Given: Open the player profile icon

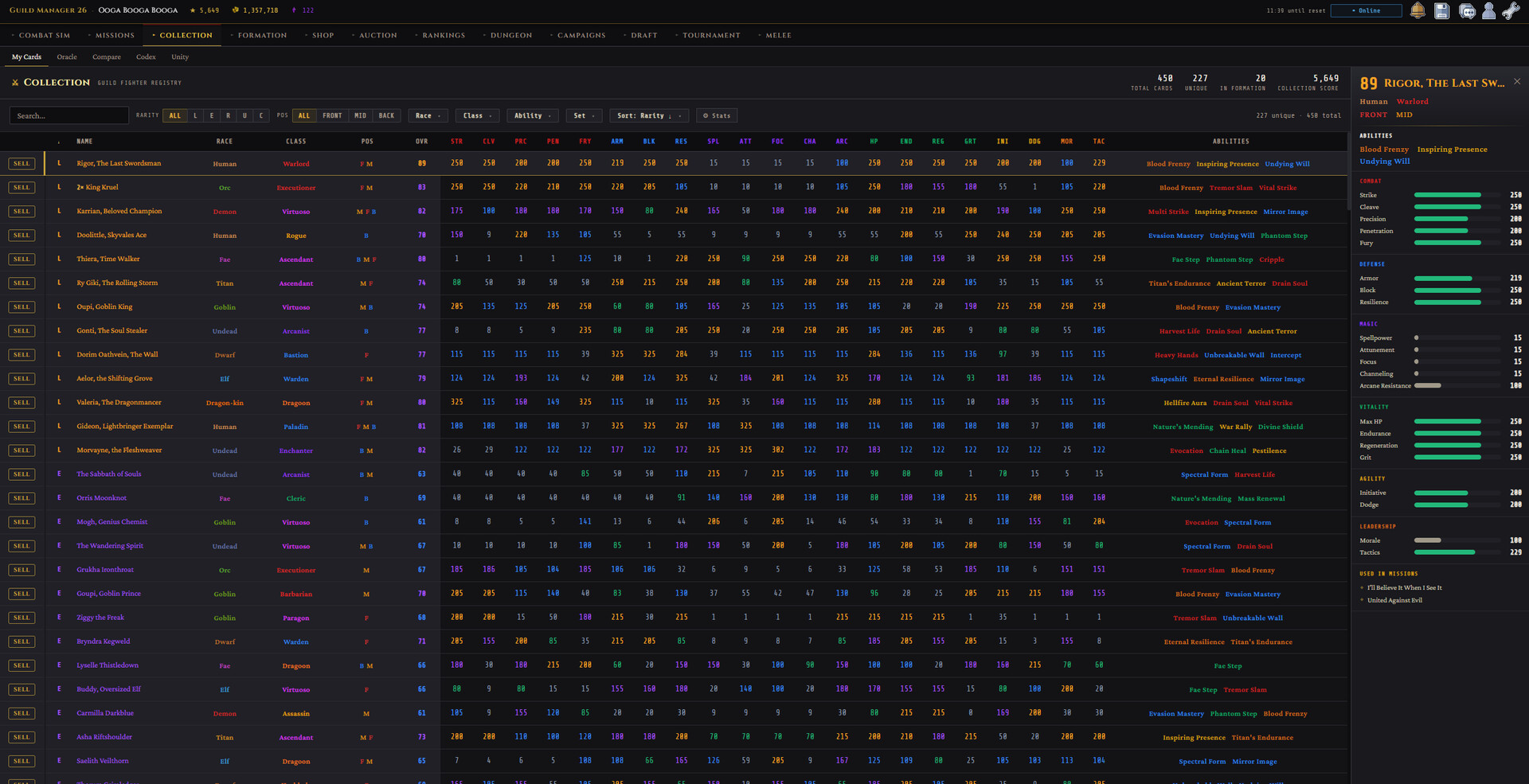Looking at the screenshot, I should coord(1488,10).
